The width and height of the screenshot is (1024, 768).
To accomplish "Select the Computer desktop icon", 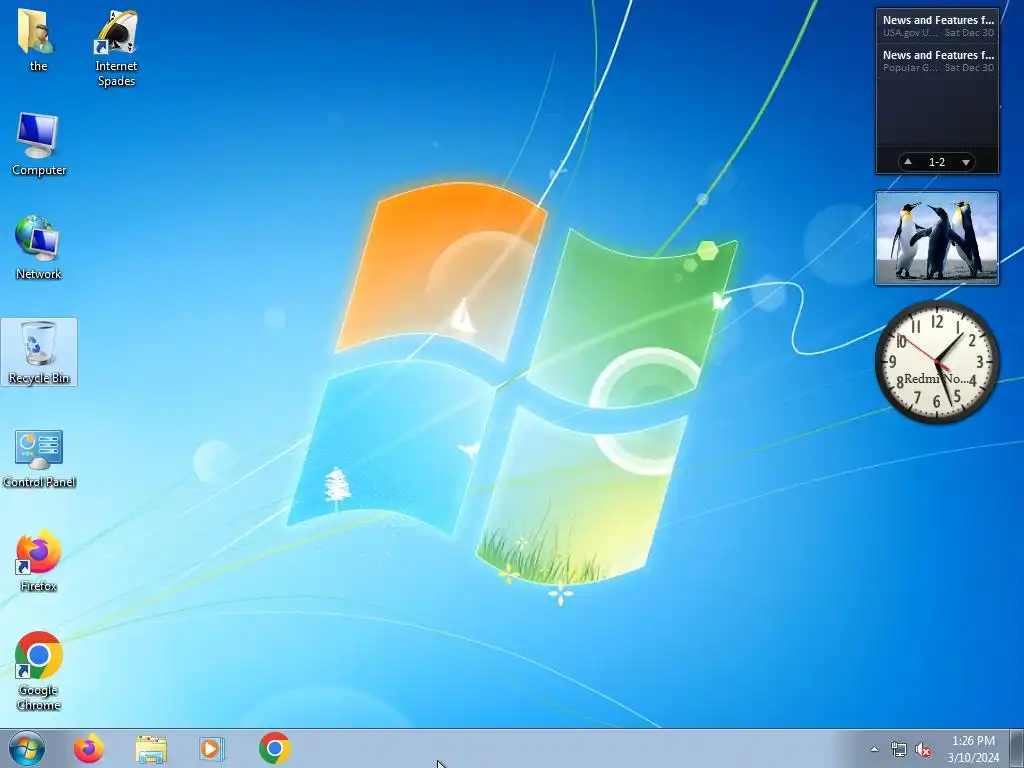I will point(39,144).
